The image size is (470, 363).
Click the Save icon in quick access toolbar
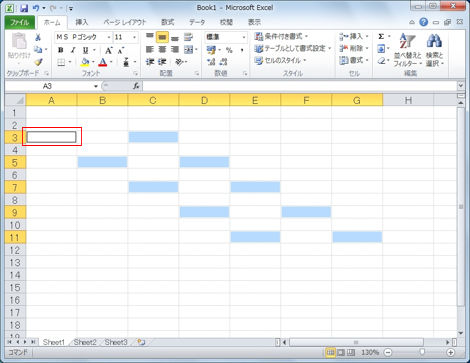click(24, 8)
